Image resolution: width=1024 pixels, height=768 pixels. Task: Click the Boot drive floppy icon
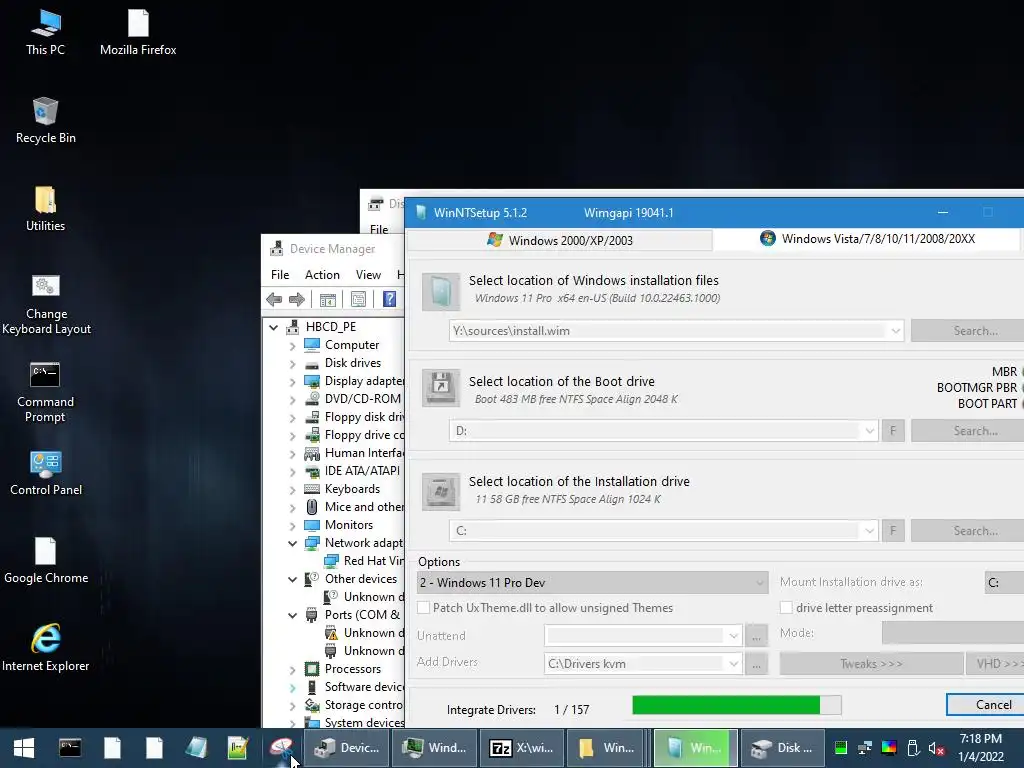point(441,388)
